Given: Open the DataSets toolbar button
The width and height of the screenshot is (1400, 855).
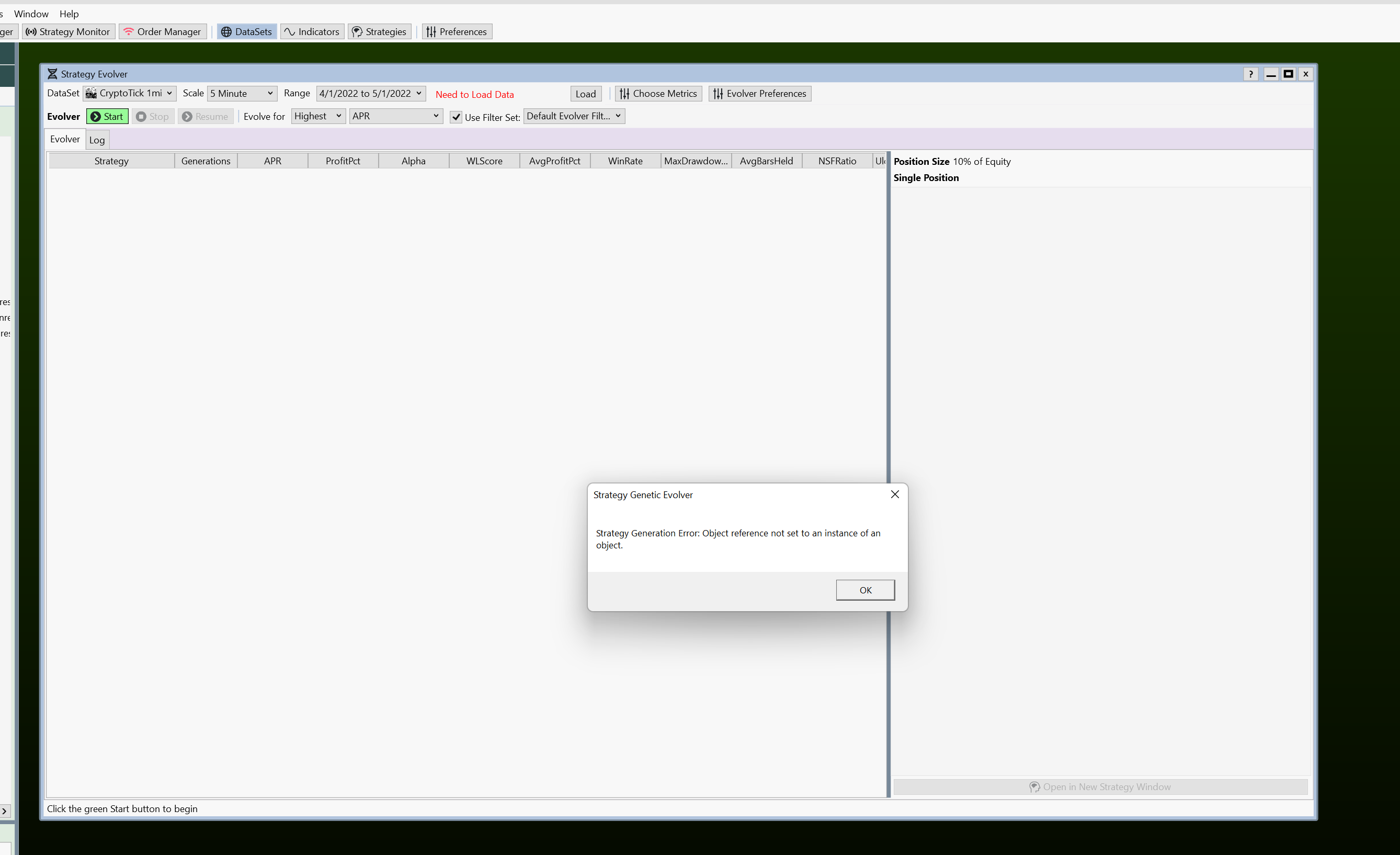Looking at the screenshot, I should pyautogui.click(x=247, y=32).
